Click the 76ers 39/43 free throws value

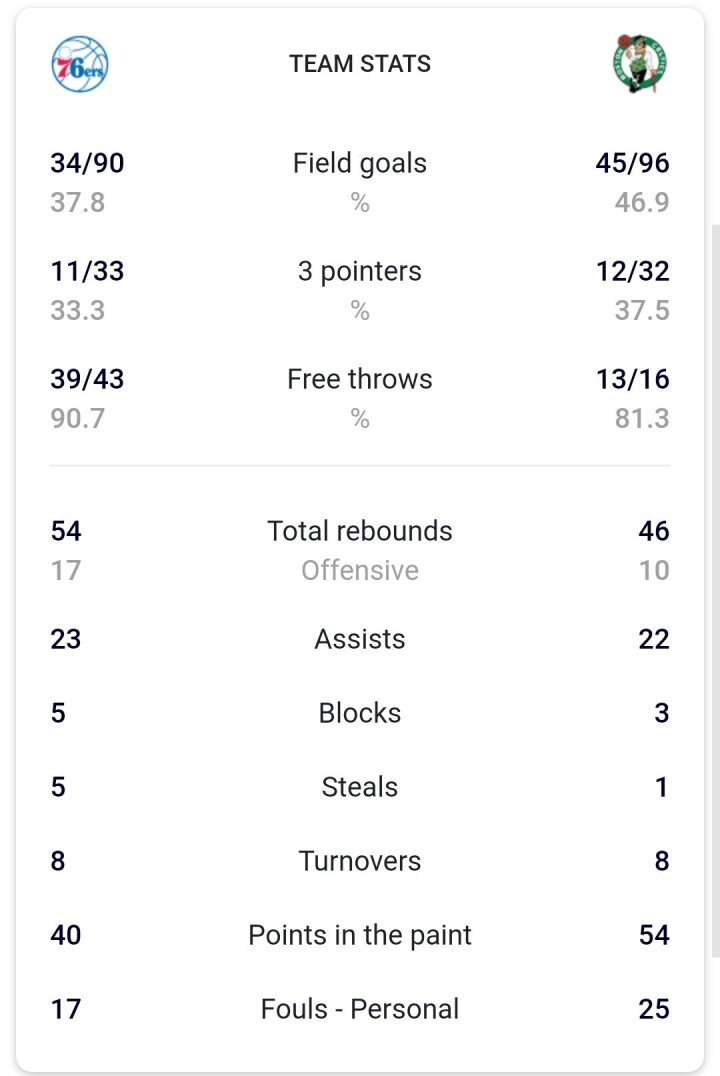tap(88, 379)
